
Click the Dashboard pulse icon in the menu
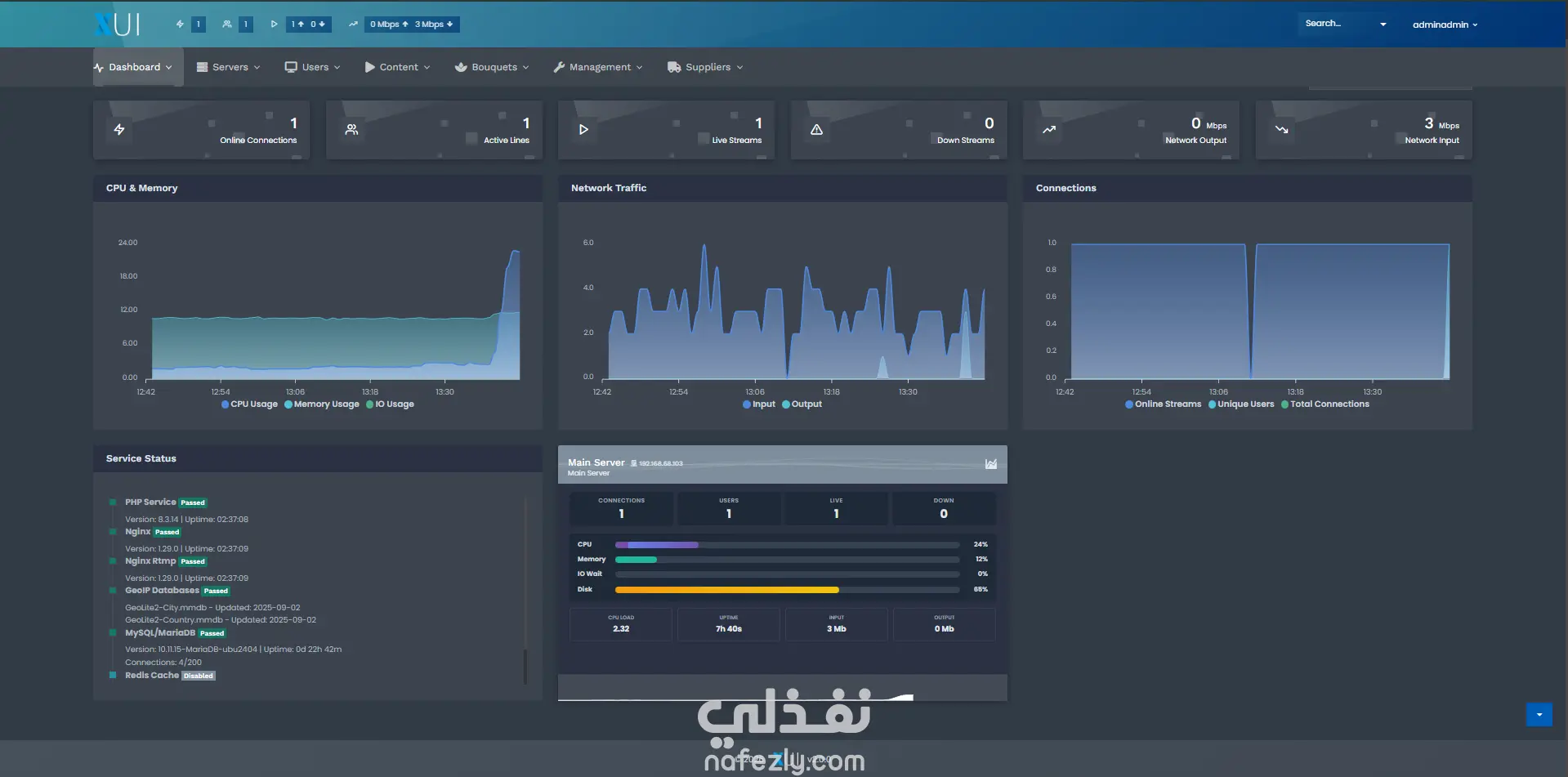(99, 68)
